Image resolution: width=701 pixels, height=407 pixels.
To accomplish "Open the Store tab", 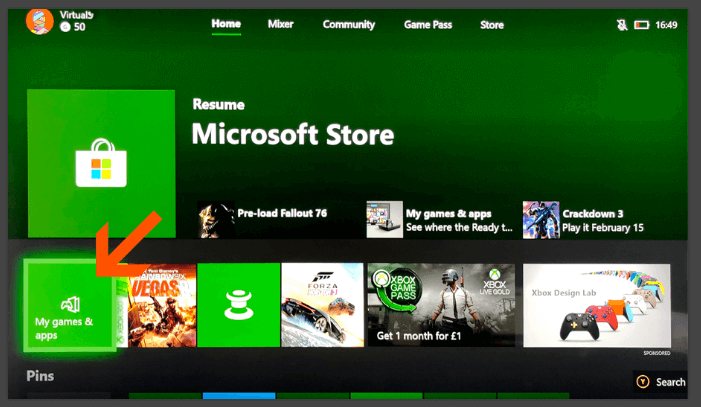I will [x=492, y=25].
